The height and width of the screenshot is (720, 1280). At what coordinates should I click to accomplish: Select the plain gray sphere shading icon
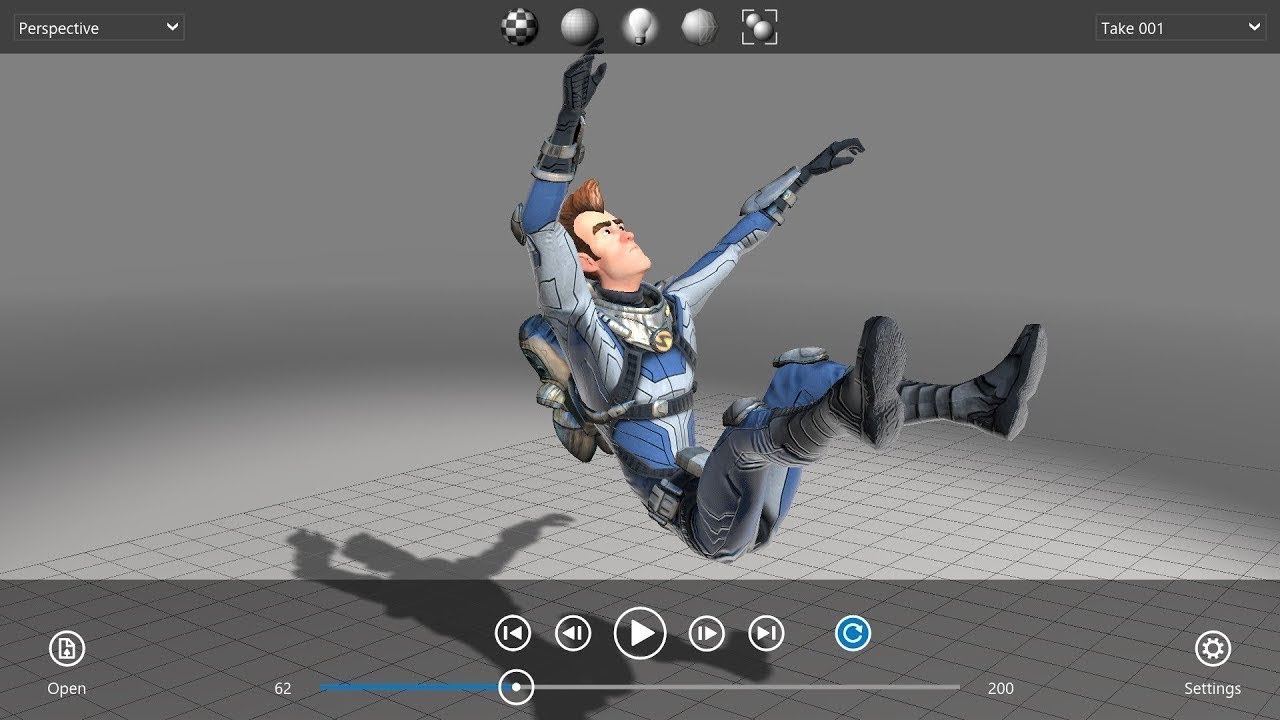[579, 27]
